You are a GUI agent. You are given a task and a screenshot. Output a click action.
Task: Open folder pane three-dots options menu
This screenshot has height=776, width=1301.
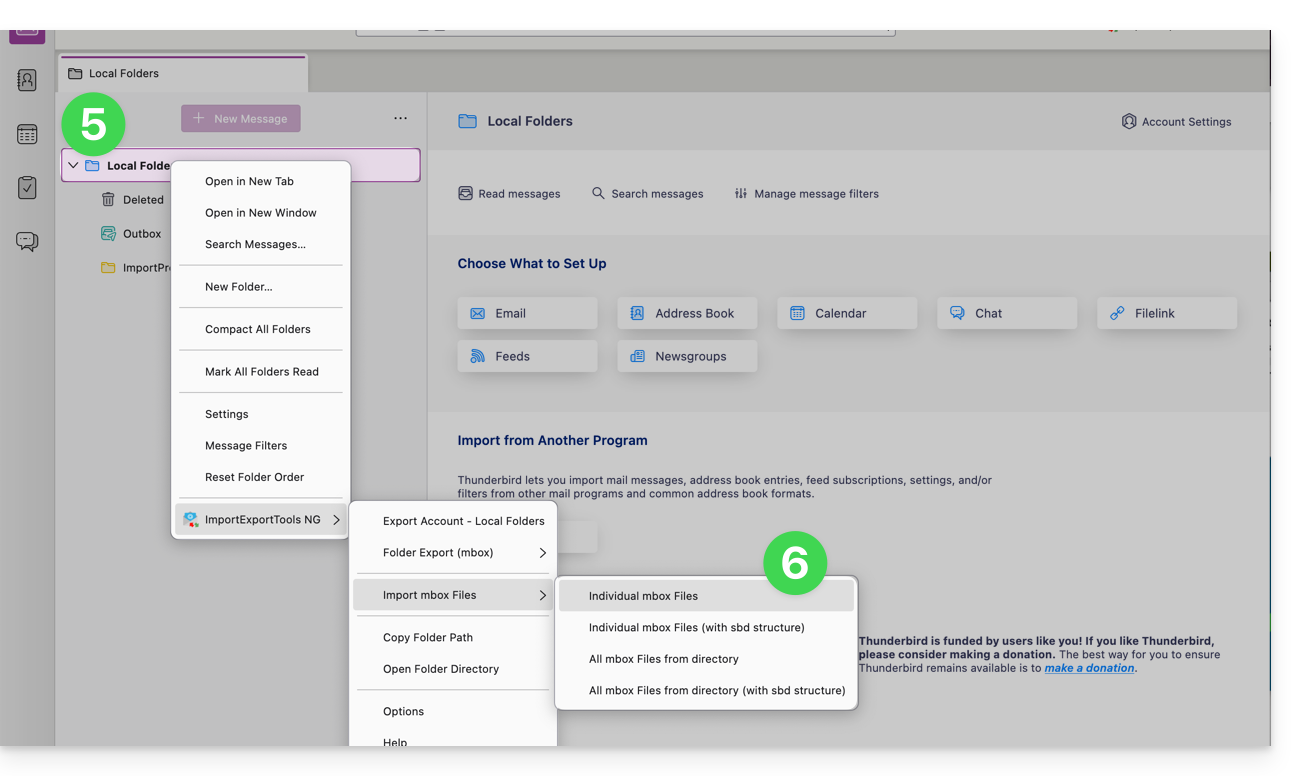tap(400, 118)
